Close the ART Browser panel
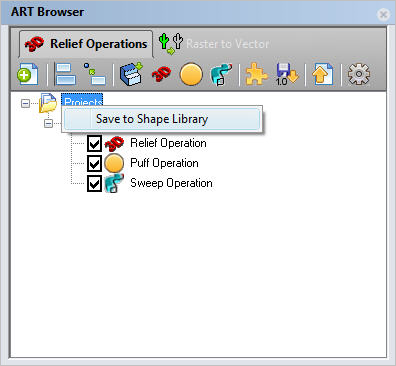Viewport: 396px width, 366px height. (384, 14)
